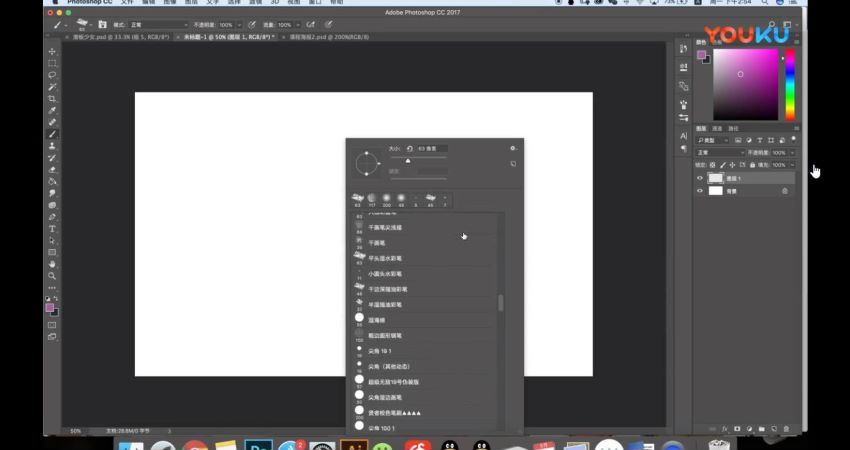Image resolution: width=850 pixels, height=450 pixels.
Task: Select the Zoom magnifier tool
Action: pos(52,276)
